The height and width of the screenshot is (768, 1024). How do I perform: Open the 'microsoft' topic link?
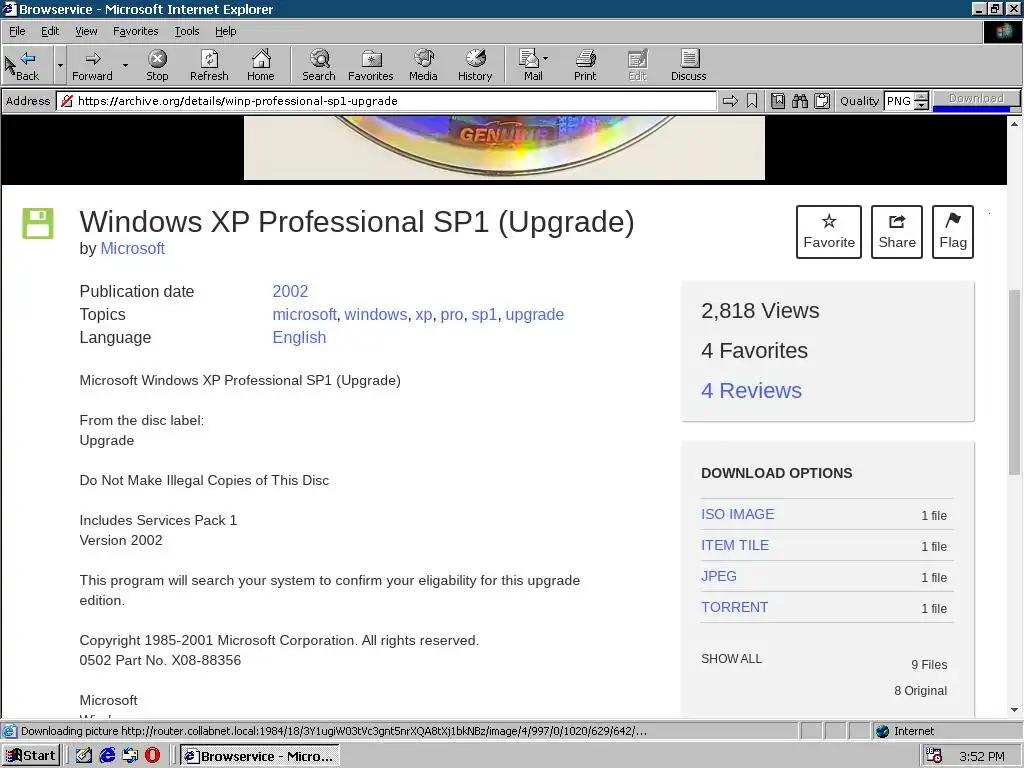(x=304, y=314)
